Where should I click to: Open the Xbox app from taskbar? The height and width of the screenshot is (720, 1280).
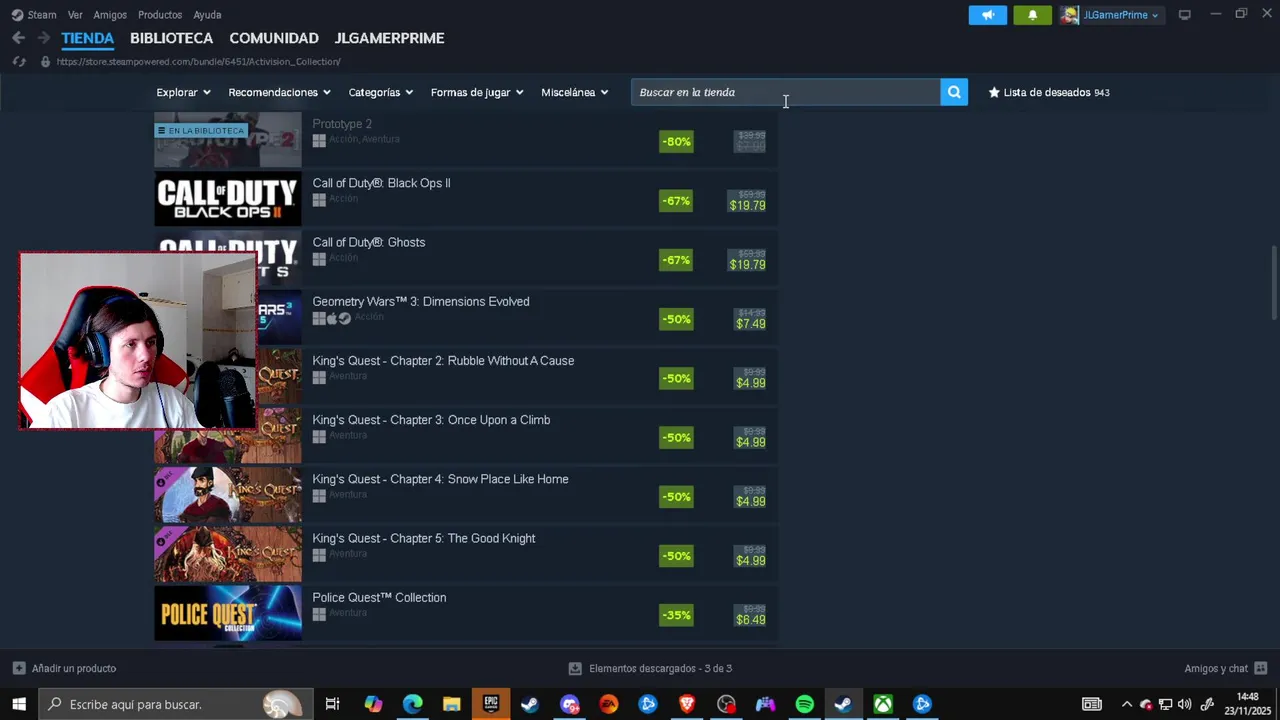click(x=883, y=704)
